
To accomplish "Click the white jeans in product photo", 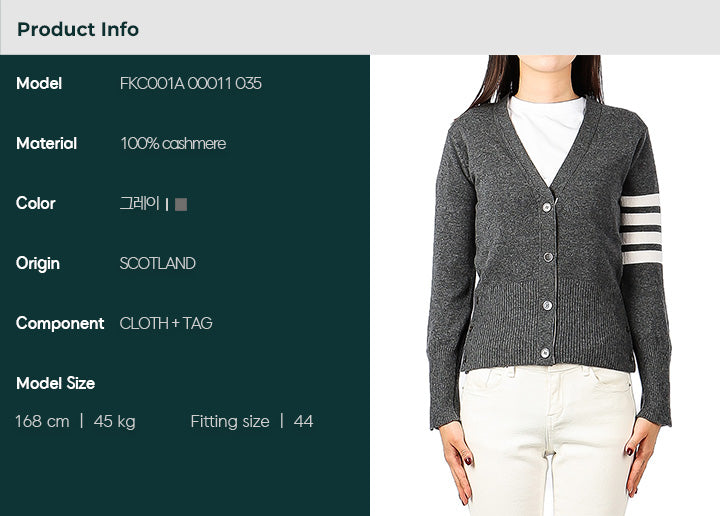I will tap(548, 439).
